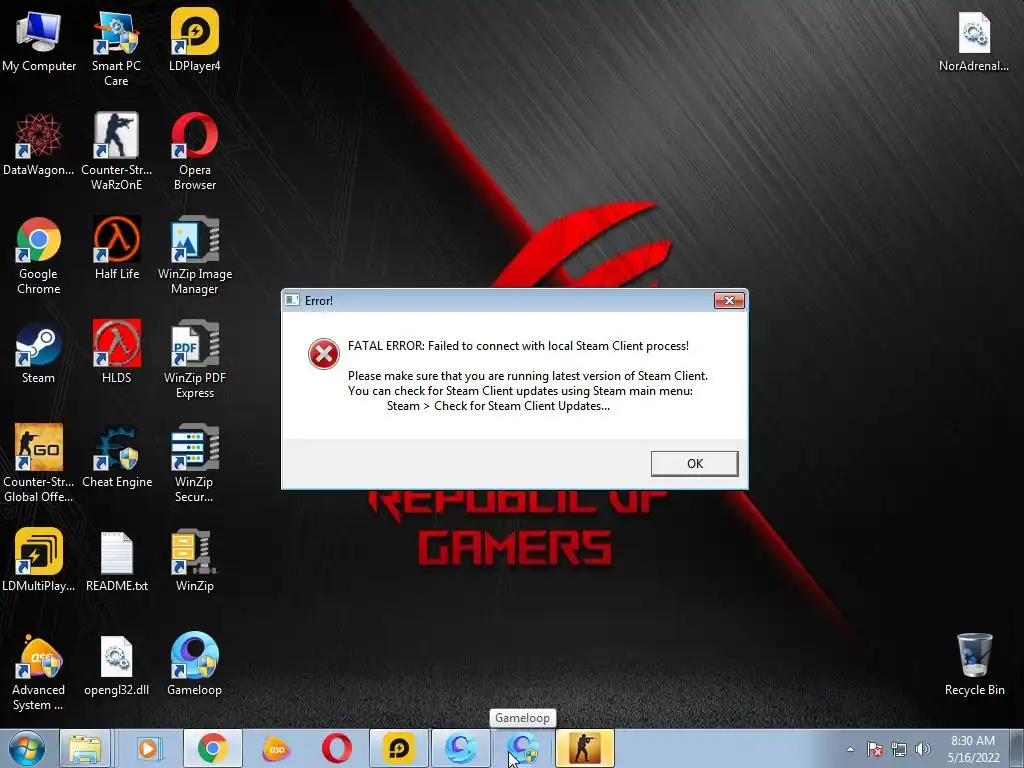Open the Windows Start menu
Screen dimensions: 1024x768
[x=27, y=748]
